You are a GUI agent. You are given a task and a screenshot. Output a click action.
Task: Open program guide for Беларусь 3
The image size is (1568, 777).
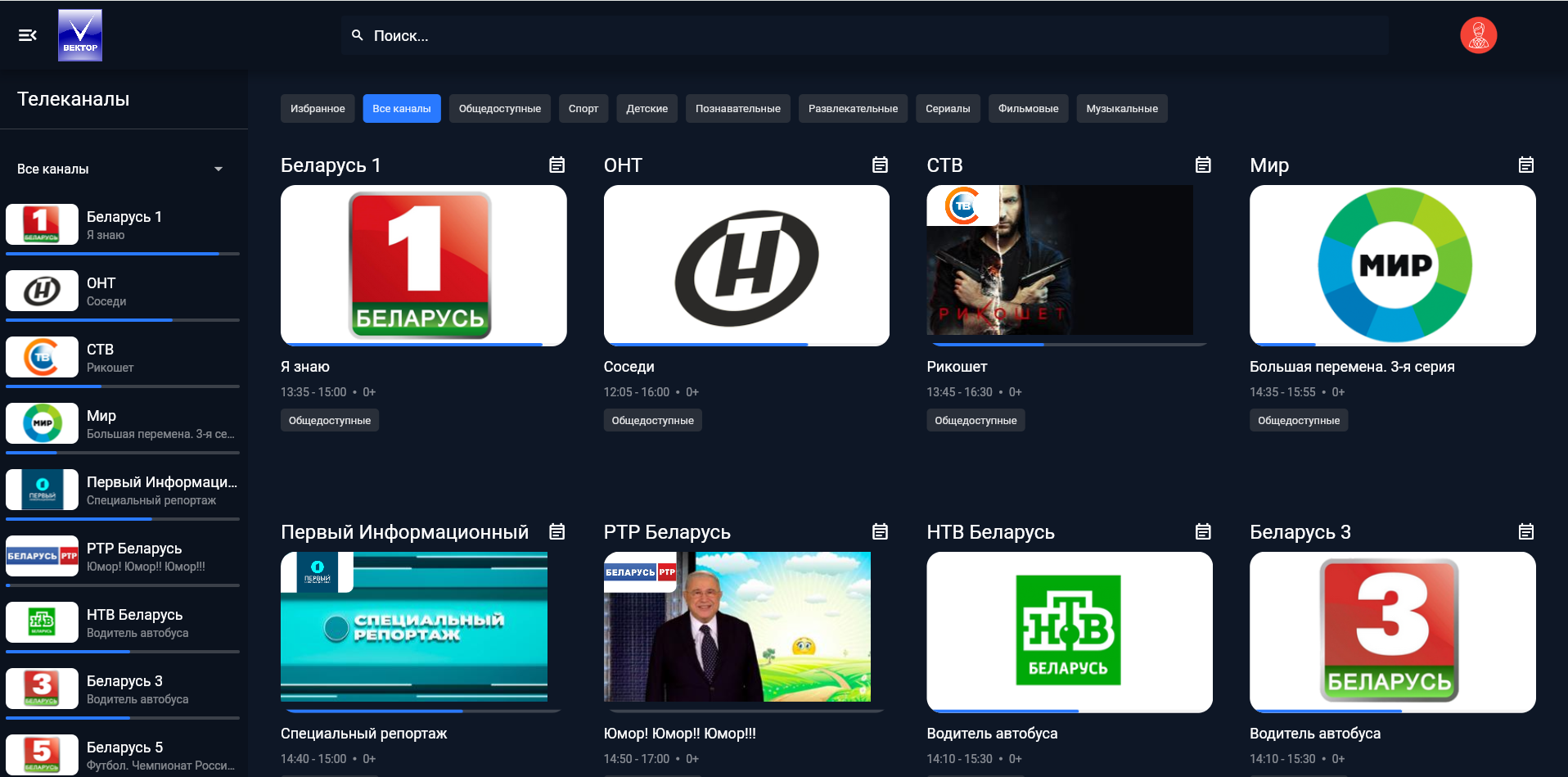[1526, 531]
